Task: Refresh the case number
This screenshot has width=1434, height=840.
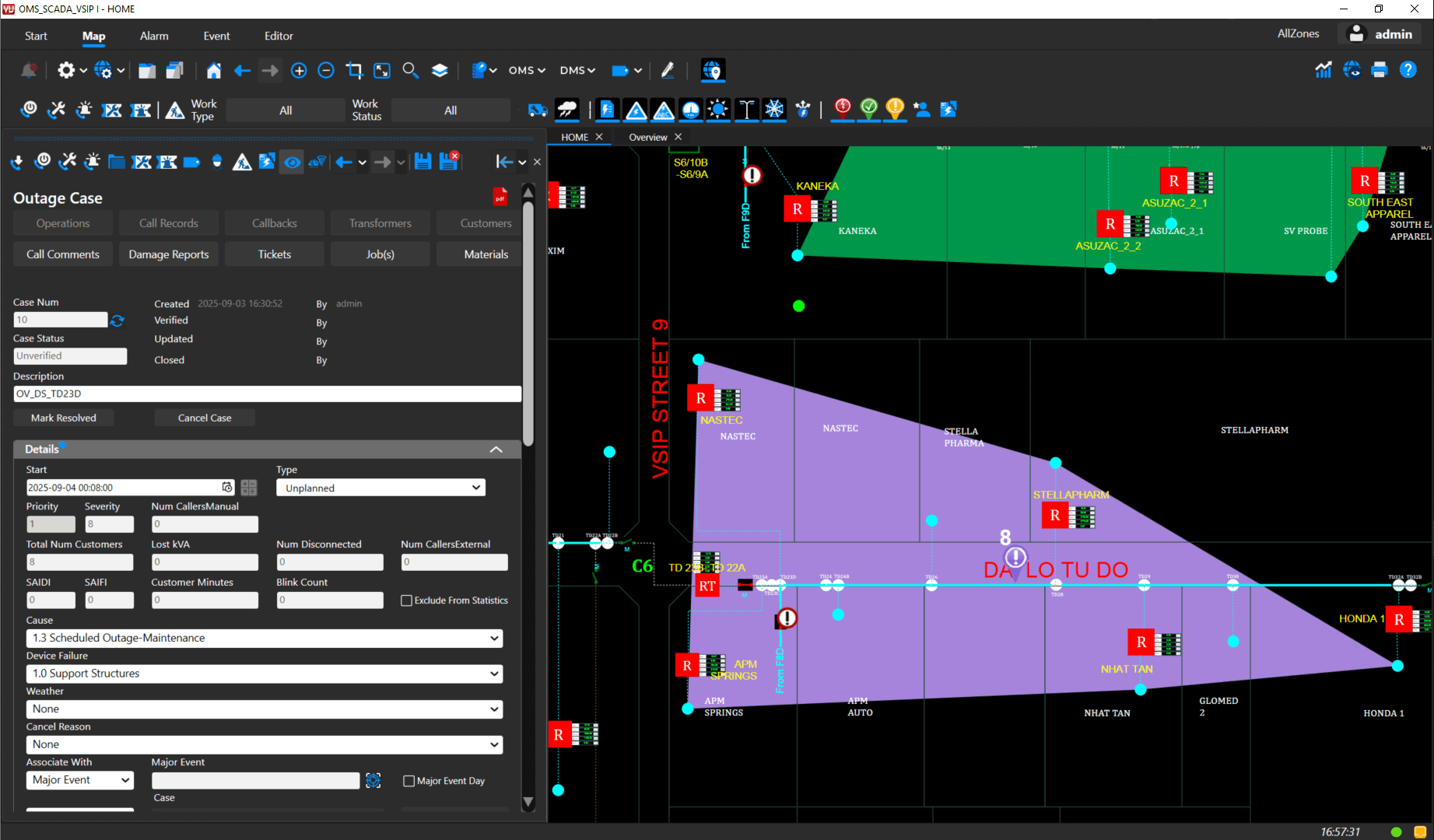Action: (117, 320)
